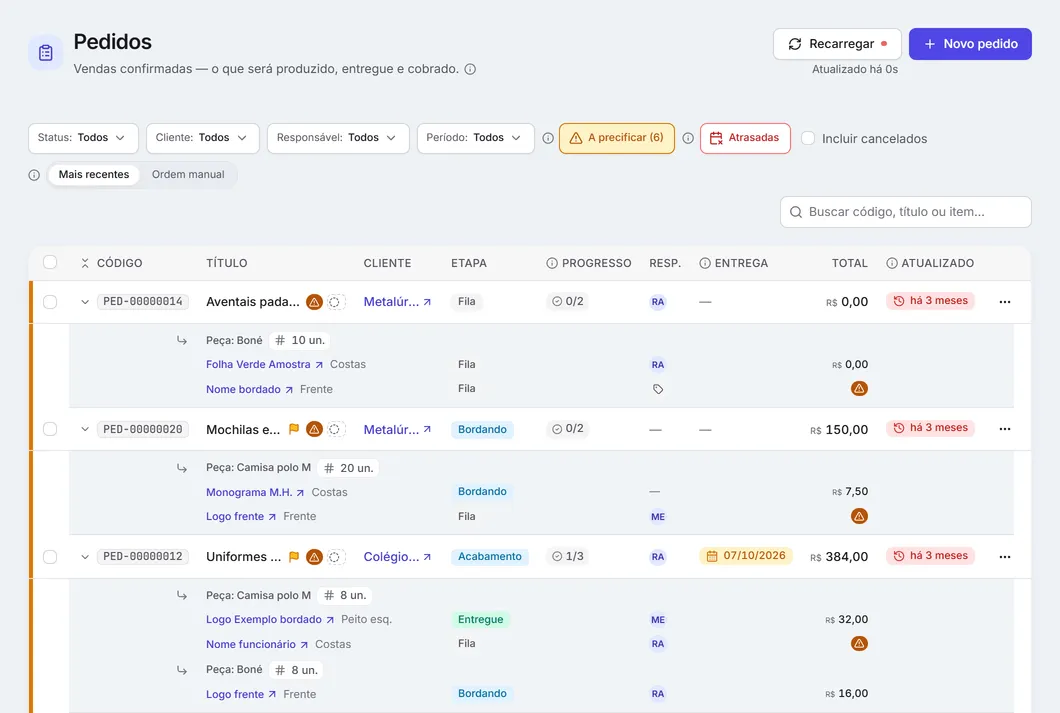The height and width of the screenshot is (713, 1060).
Task: Open the three-dot menu for PED-00000012
Action: [x=1005, y=557]
